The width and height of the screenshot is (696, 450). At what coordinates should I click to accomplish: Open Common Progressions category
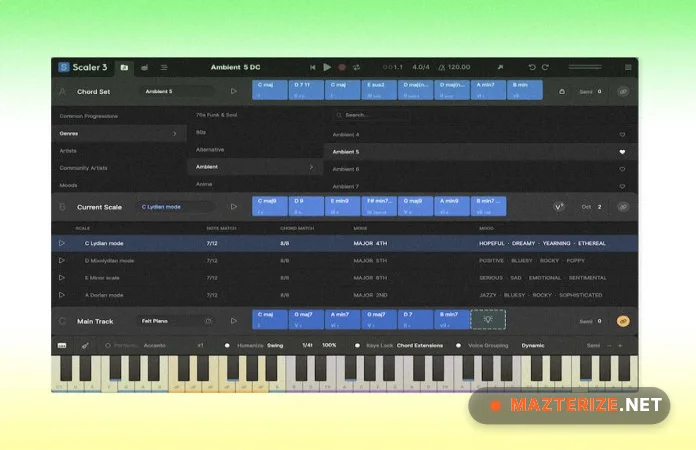click(x=89, y=116)
